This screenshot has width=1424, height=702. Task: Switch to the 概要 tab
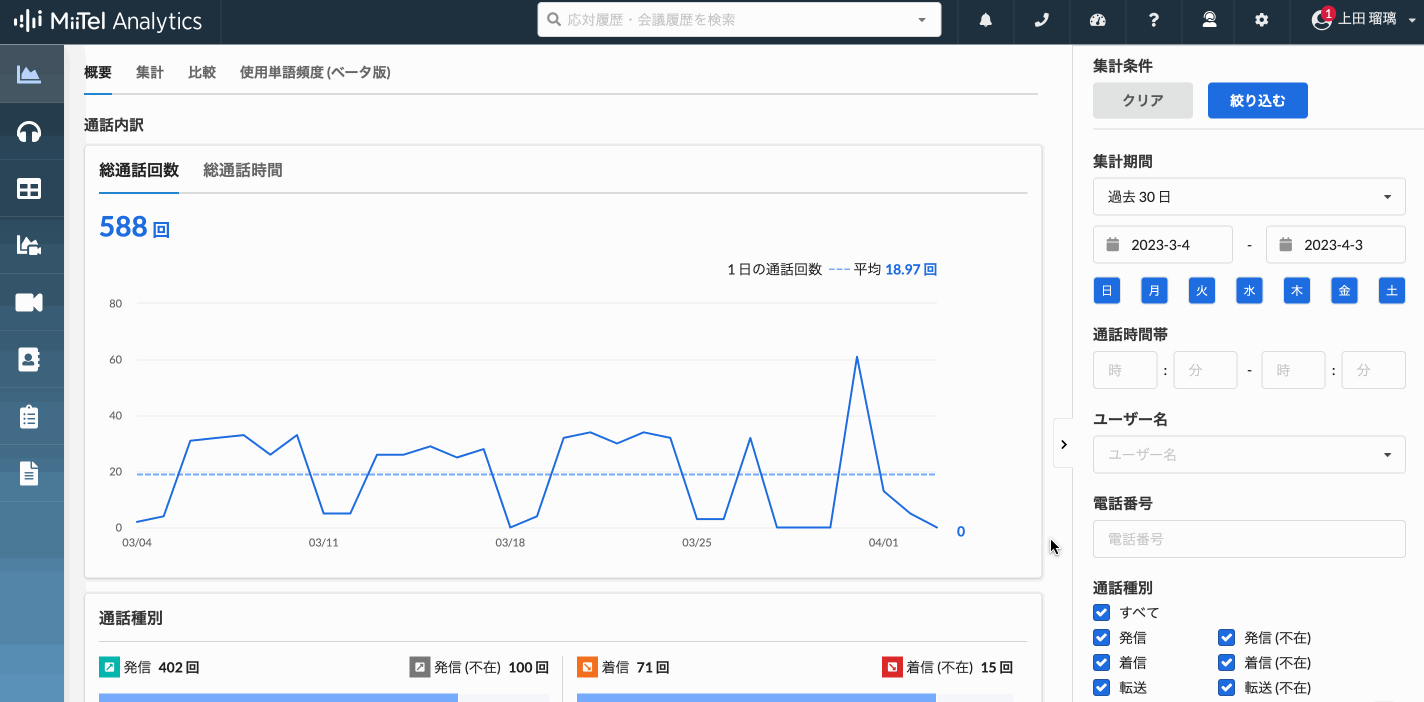pos(98,73)
